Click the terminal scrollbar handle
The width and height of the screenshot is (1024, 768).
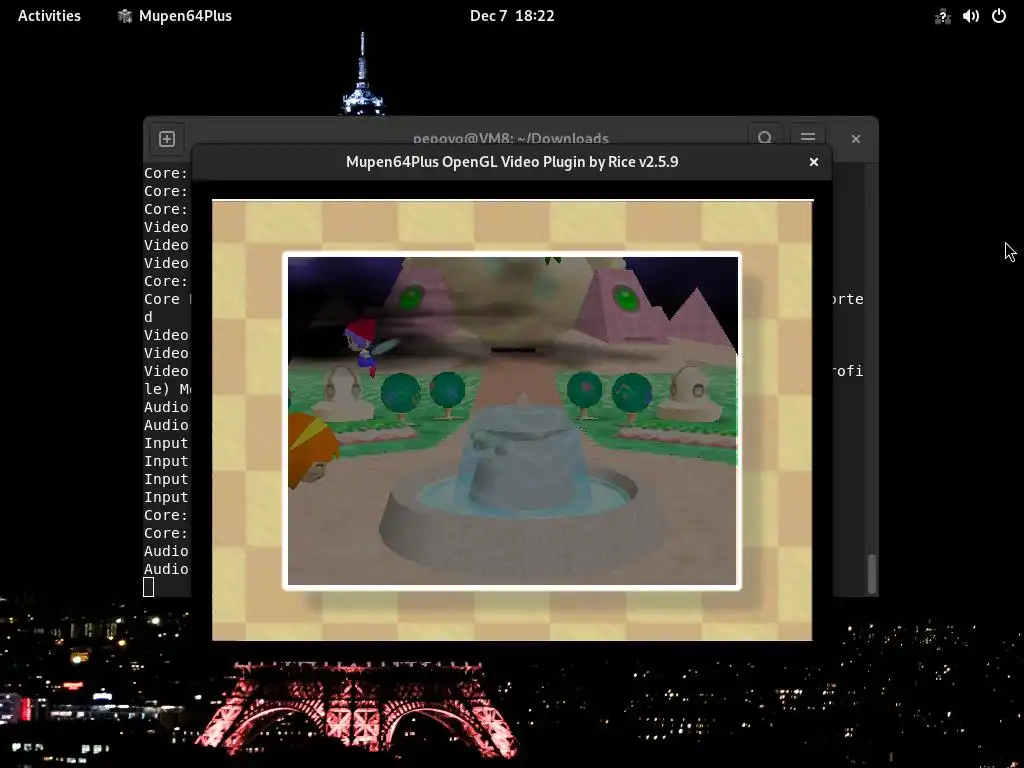click(872, 573)
